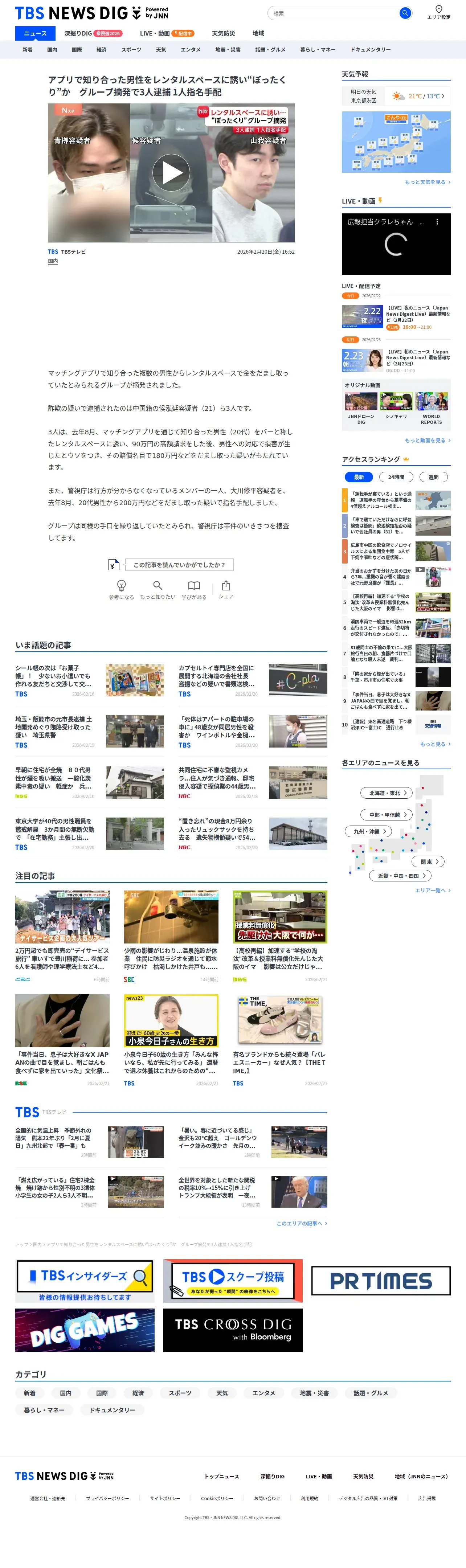466x1568 pixels.
Task: Click the シェア share icon
Action: click(x=226, y=585)
